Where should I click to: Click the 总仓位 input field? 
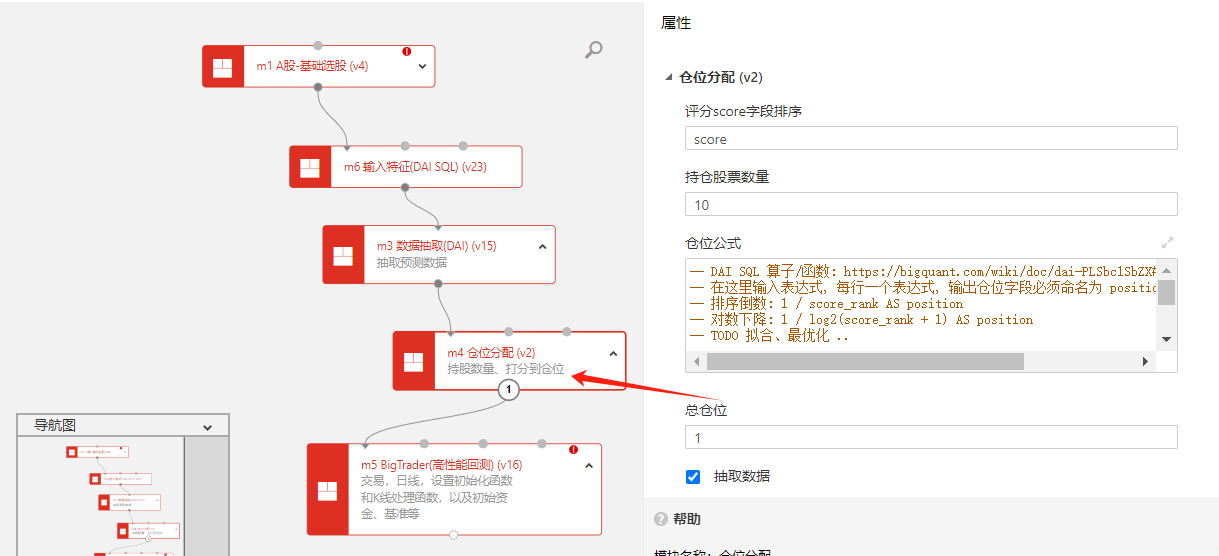coord(930,438)
